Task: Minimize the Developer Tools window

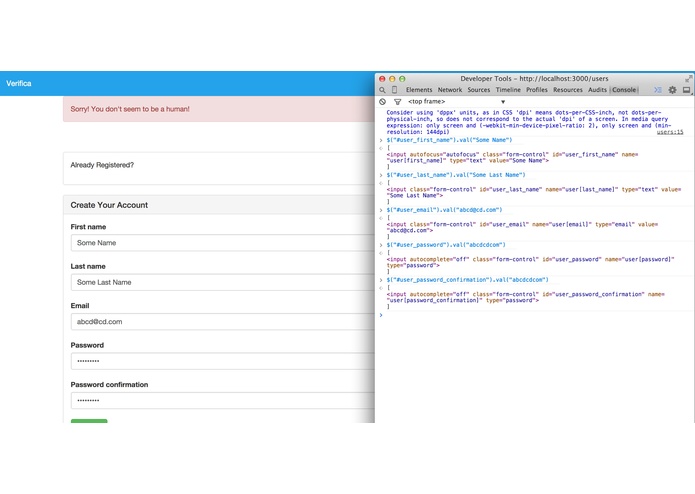Action: pyautogui.click(x=392, y=79)
